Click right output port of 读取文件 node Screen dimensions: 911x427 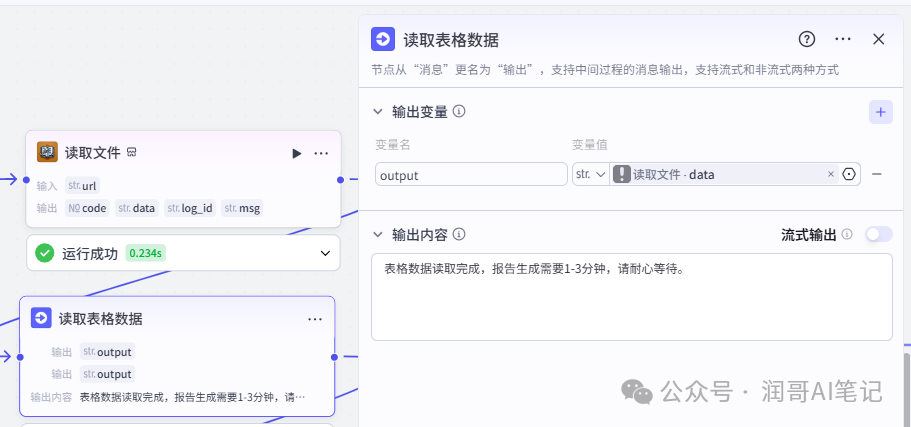(x=340, y=180)
